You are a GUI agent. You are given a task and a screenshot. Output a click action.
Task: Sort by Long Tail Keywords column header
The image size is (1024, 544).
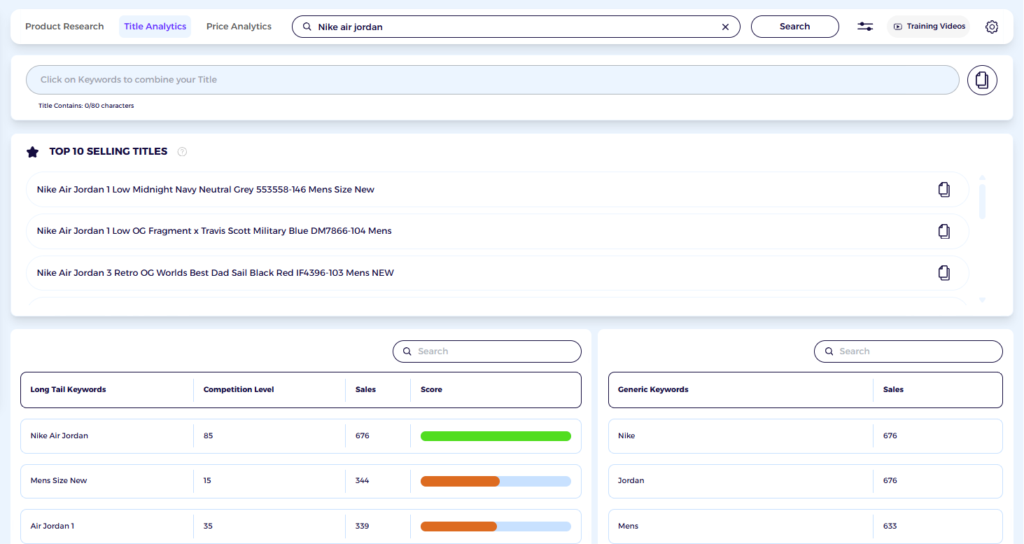pyautogui.click(x=68, y=390)
